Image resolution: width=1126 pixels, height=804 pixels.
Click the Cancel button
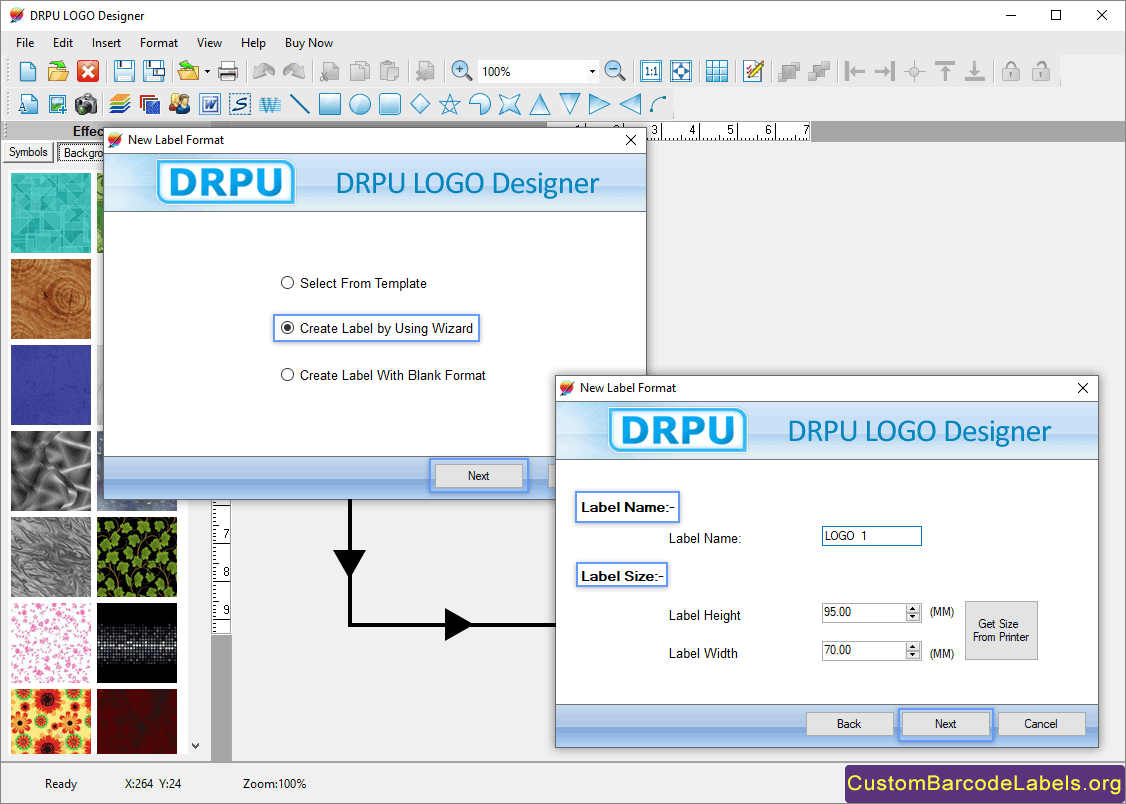(x=1041, y=724)
